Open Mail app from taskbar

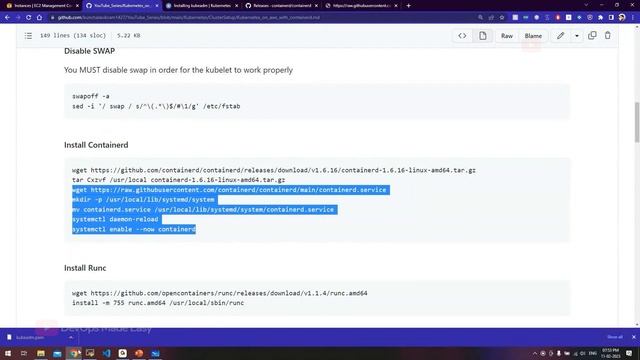coord(57,353)
